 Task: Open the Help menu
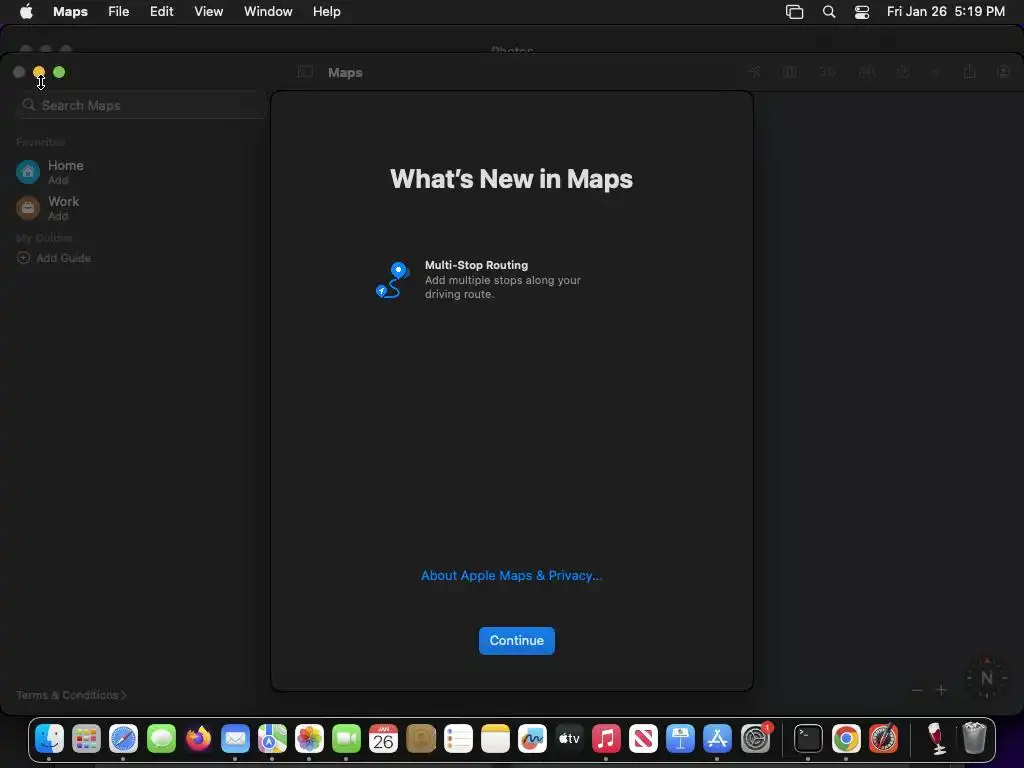click(x=327, y=12)
